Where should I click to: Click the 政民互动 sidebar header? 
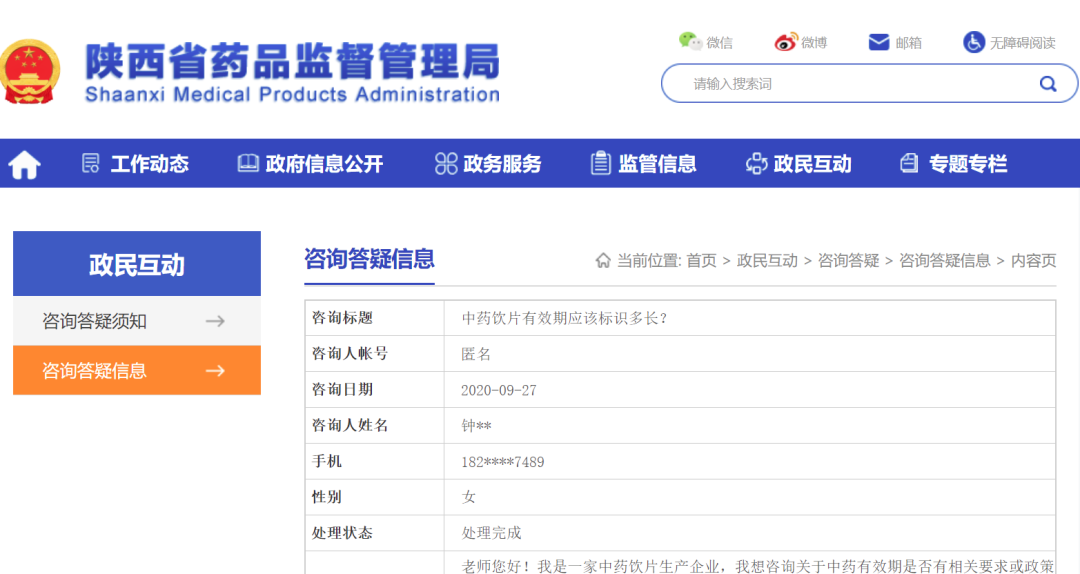pyautogui.click(x=137, y=264)
